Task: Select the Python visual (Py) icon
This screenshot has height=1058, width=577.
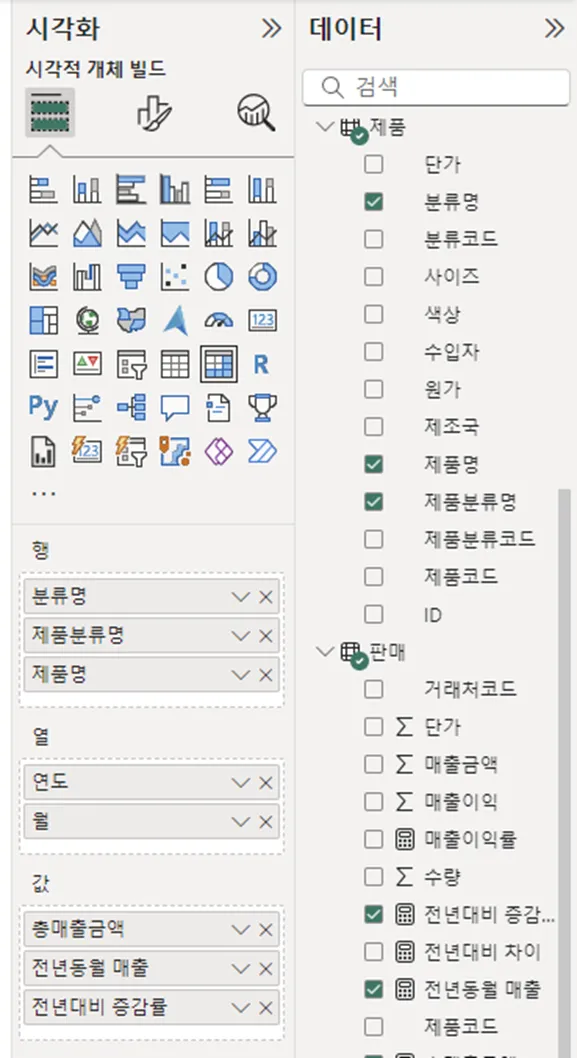Action: tap(44, 408)
